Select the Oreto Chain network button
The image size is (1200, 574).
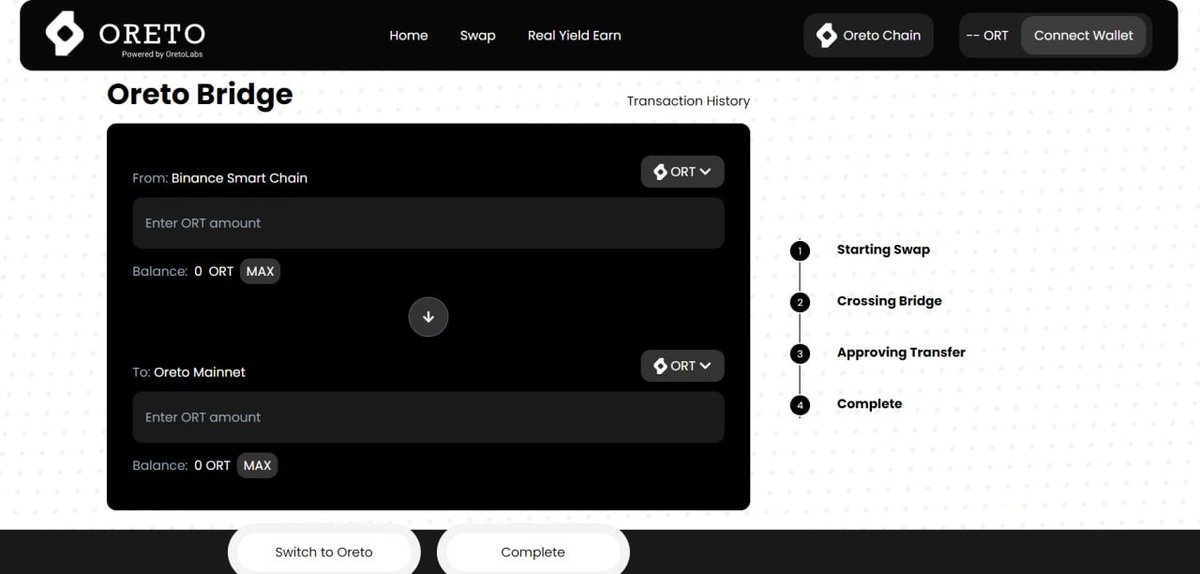pyautogui.click(x=868, y=35)
